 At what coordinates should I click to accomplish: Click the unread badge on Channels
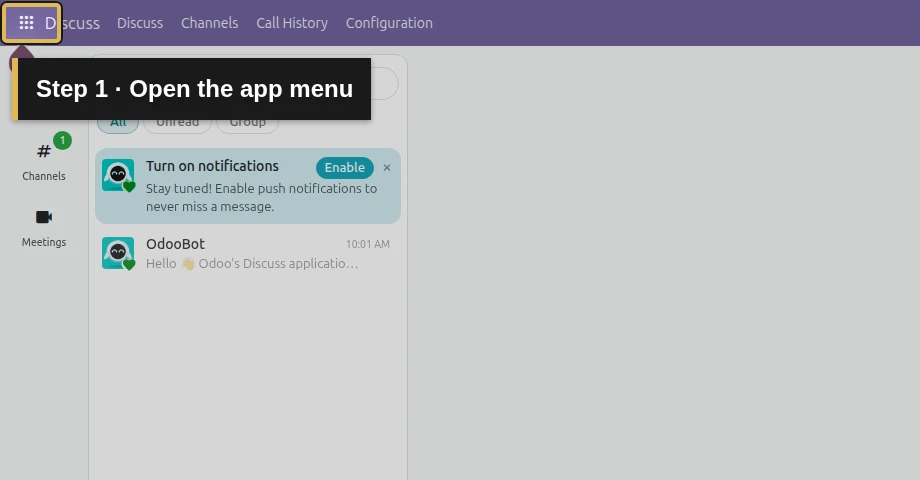pyautogui.click(x=62, y=141)
